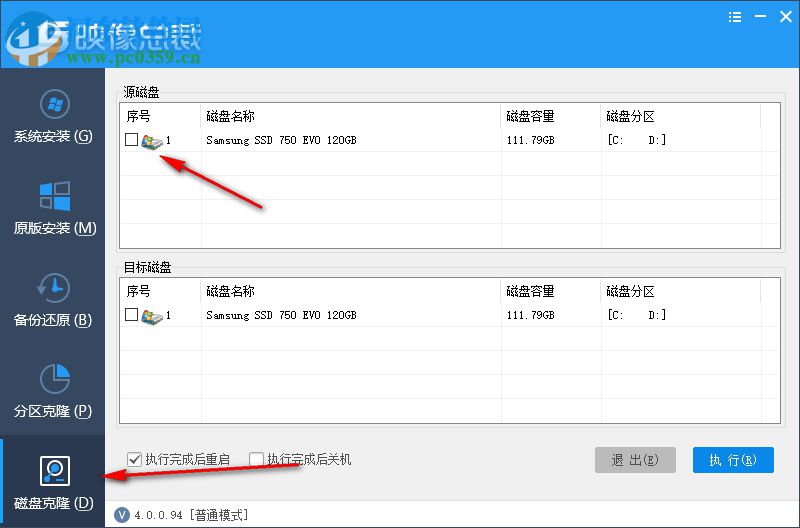
Task: Open the 分区克隆 (P) section
Action: tap(53, 392)
